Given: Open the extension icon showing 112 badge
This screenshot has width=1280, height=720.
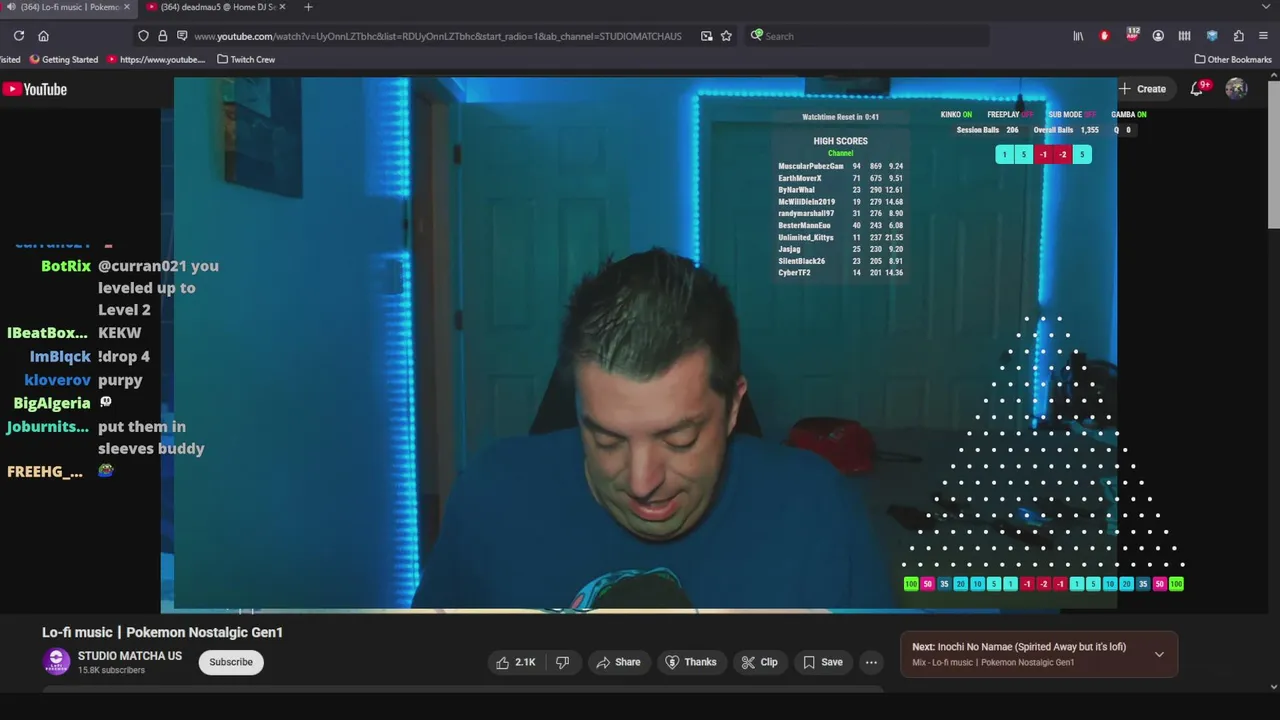Looking at the screenshot, I should coord(1132,35).
